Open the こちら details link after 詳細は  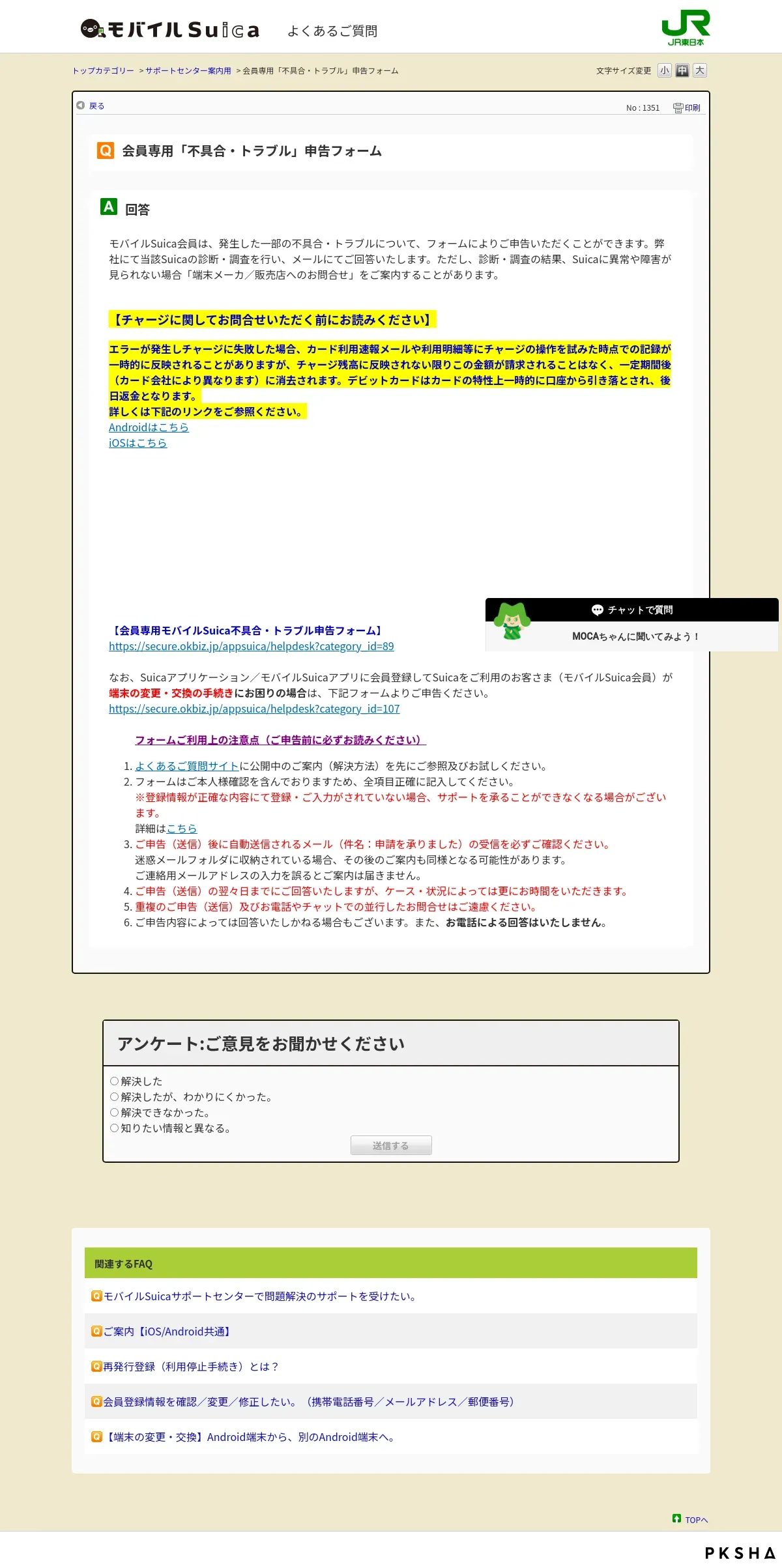(x=182, y=829)
